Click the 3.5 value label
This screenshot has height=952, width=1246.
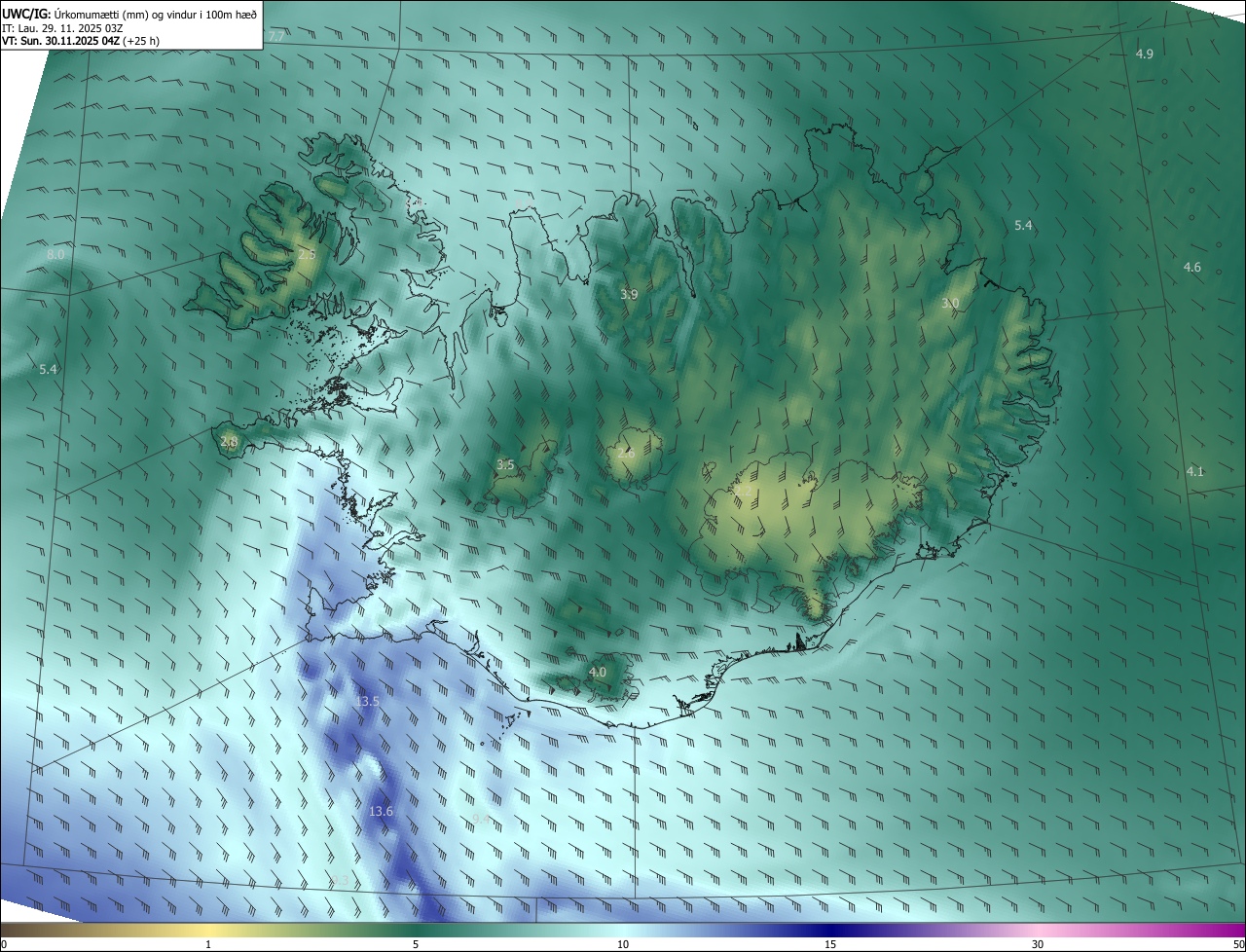coord(505,464)
